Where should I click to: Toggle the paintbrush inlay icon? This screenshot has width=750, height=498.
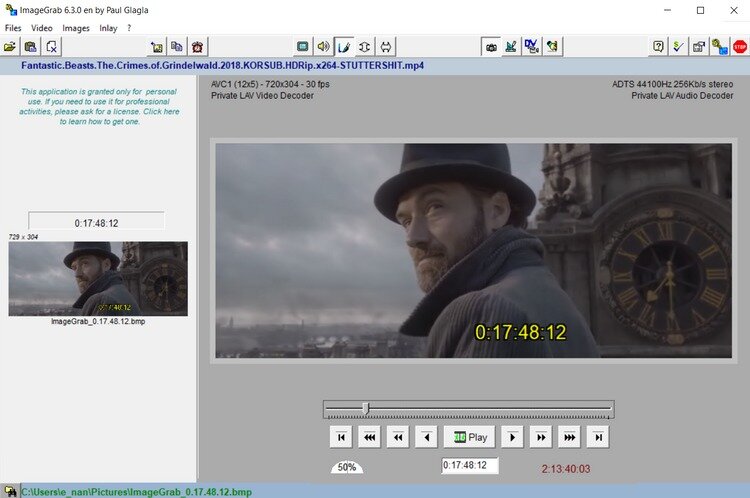pyautogui.click(x=344, y=47)
